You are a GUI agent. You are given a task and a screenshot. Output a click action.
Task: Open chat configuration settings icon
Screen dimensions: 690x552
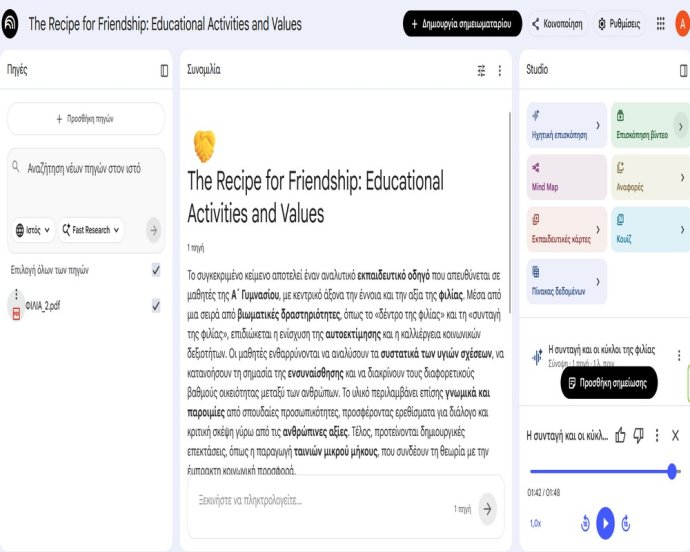[x=481, y=70]
